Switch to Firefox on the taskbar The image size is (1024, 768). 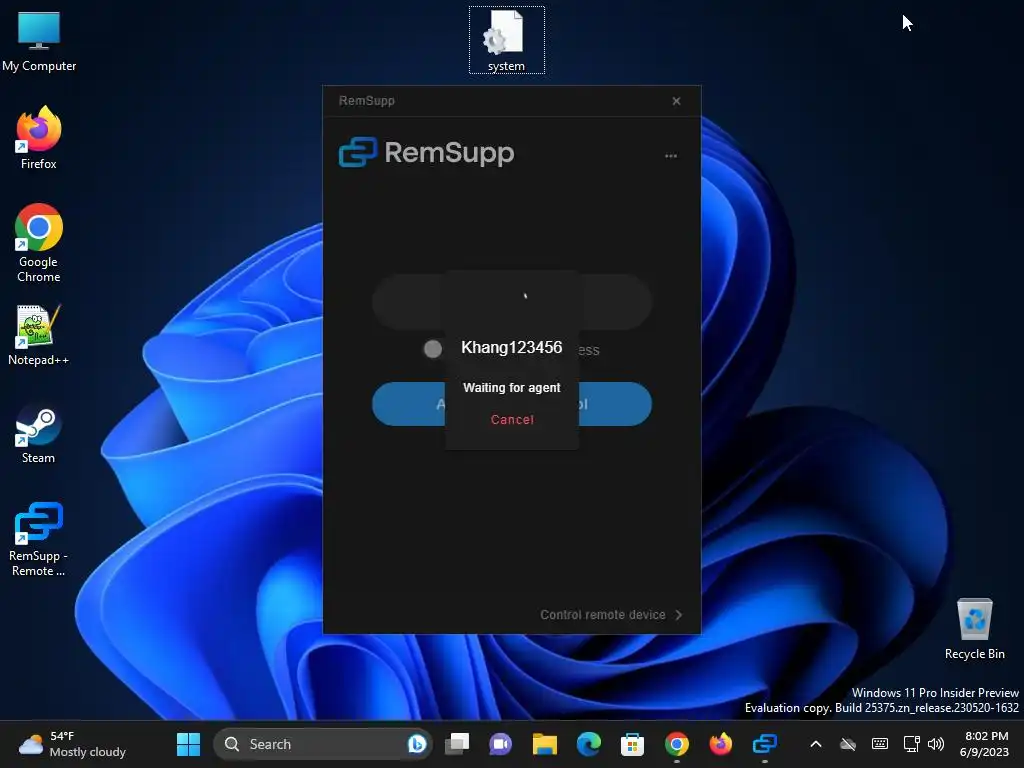point(720,744)
